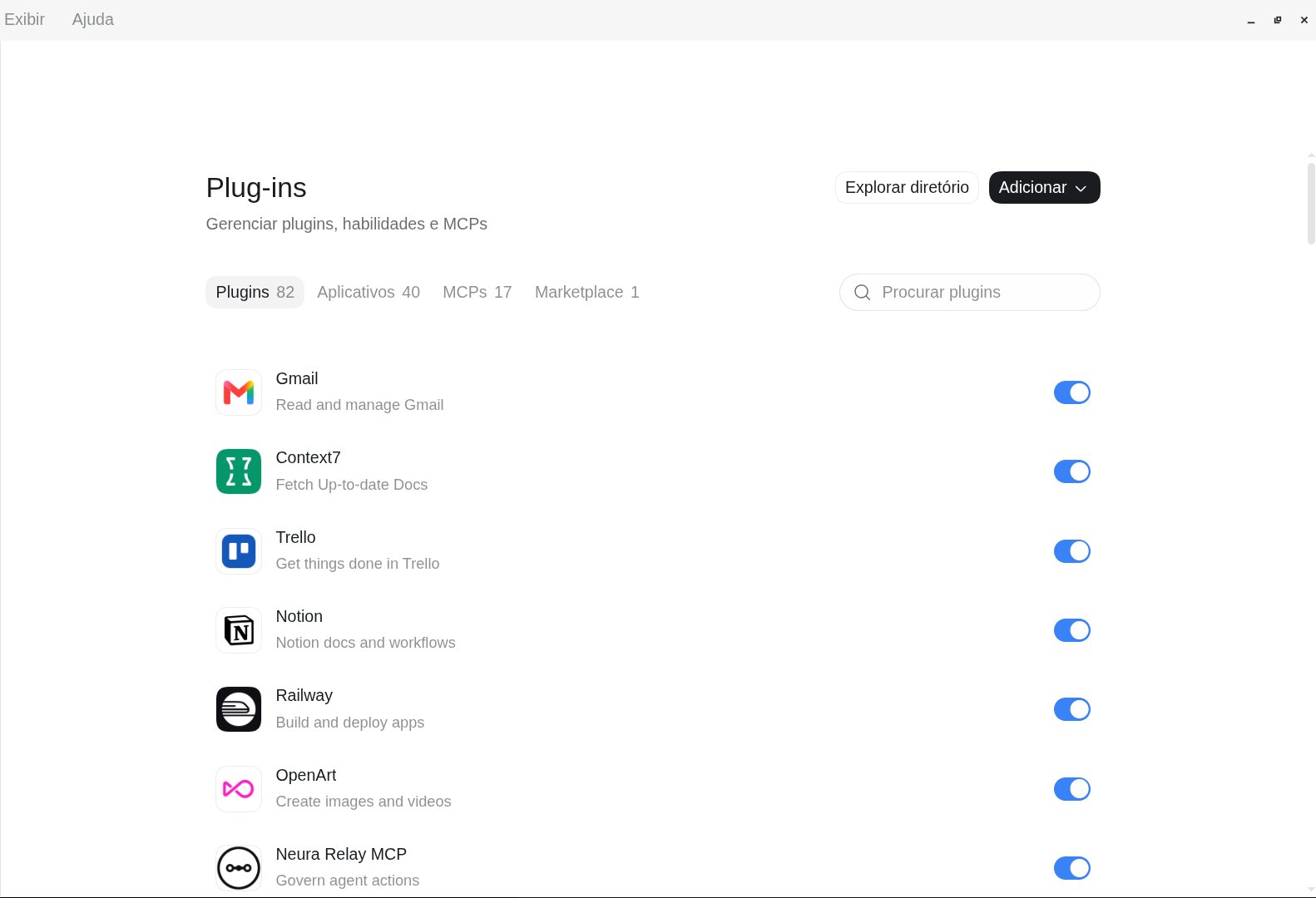Screen dimensions: 1316x898
Task: Disable the Railway plugin switch
Action: point(1071,709)
